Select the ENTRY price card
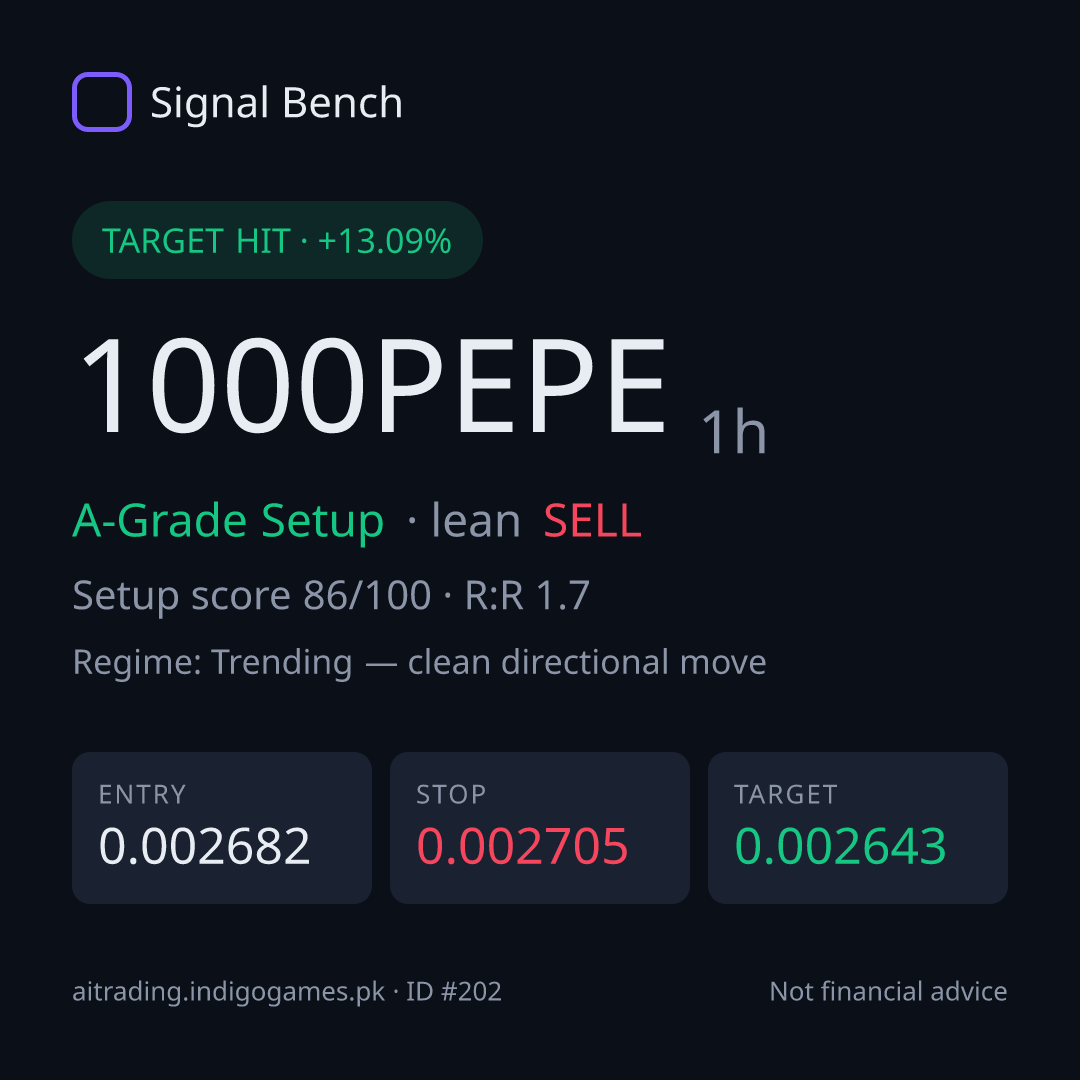 222,828
